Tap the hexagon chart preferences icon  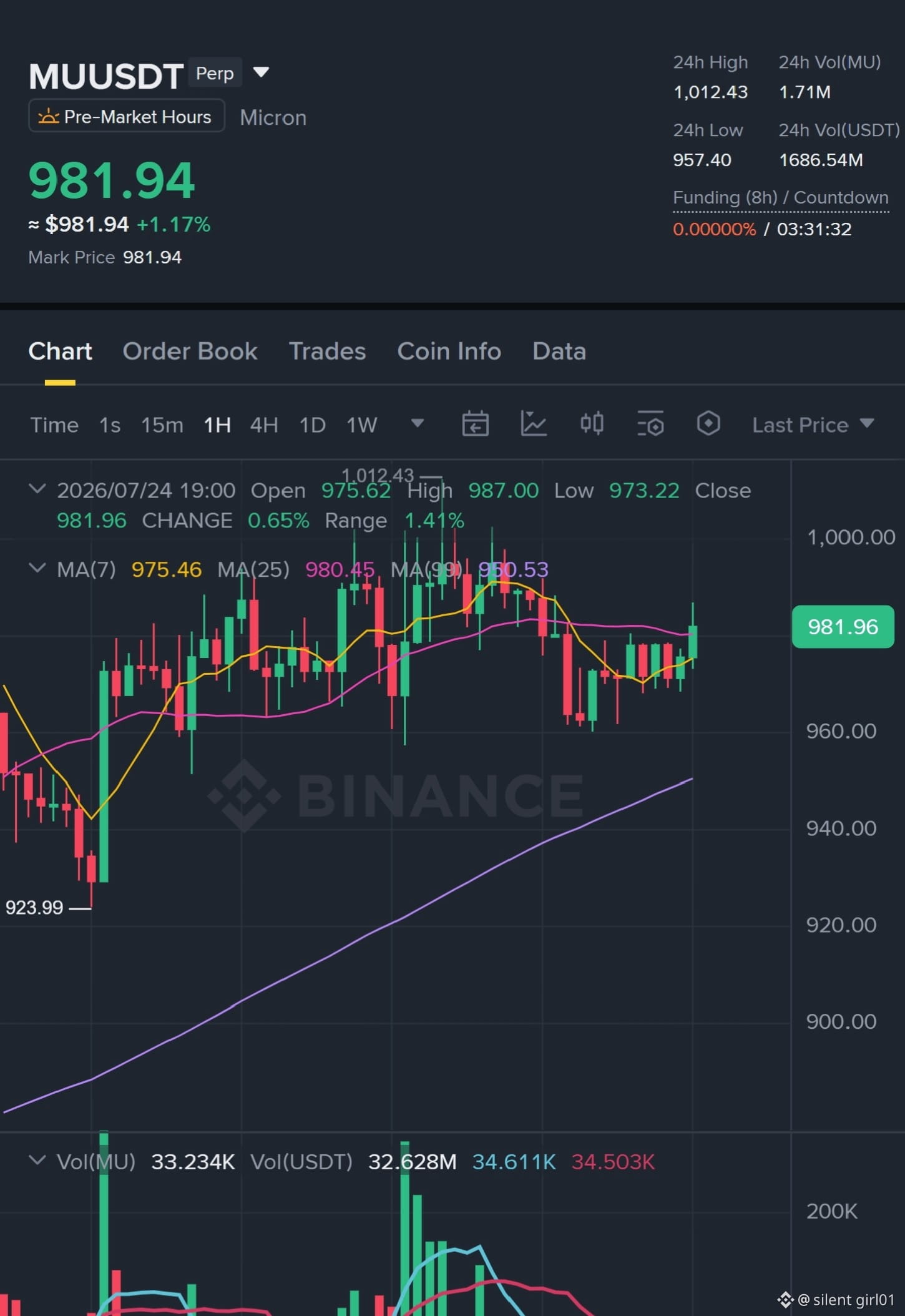708,425
